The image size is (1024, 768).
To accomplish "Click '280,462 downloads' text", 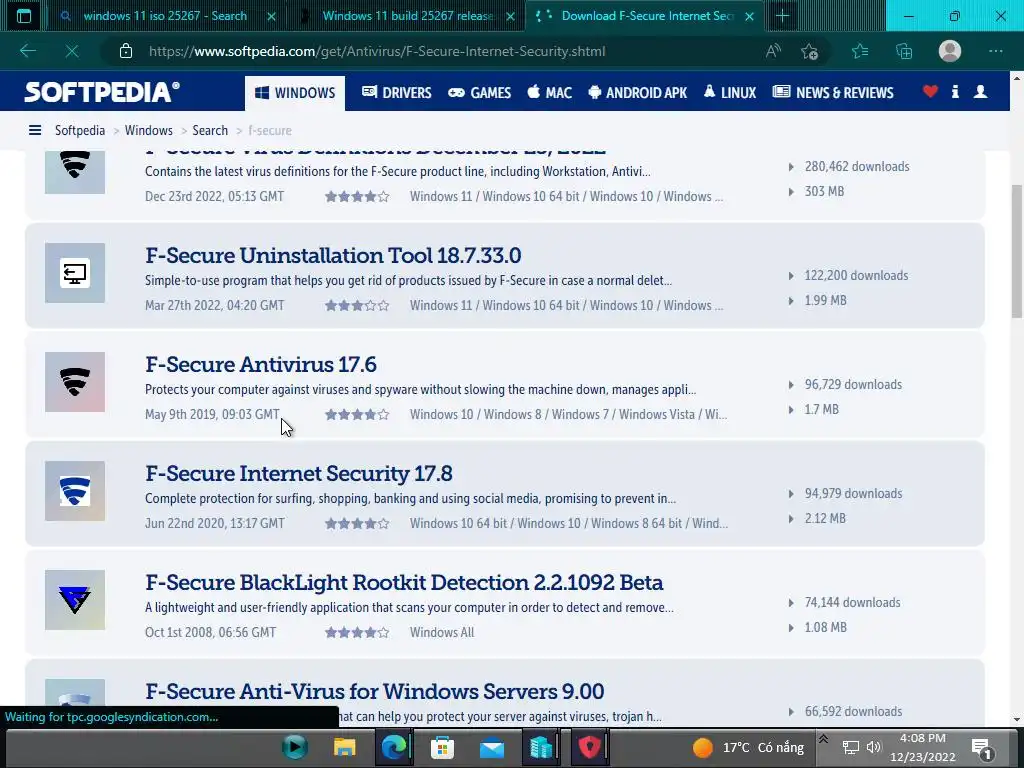I will click(857, 167).
